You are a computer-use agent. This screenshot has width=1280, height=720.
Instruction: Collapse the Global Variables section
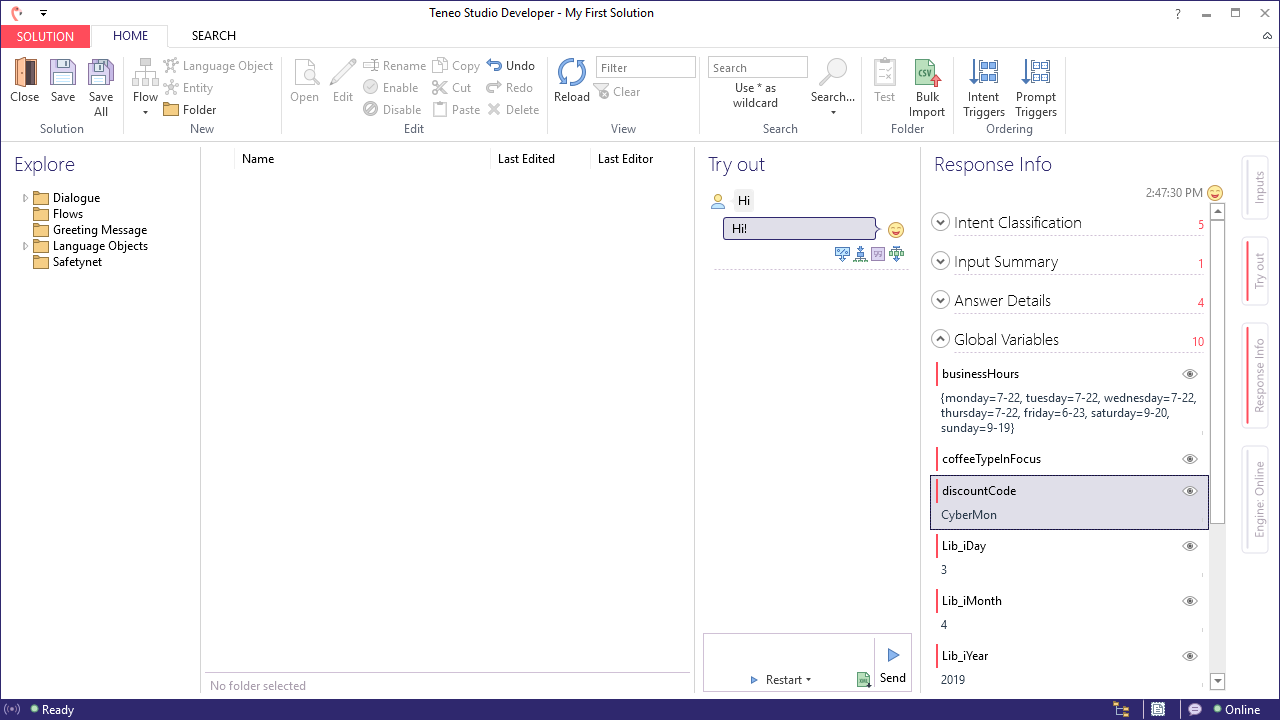940,339
